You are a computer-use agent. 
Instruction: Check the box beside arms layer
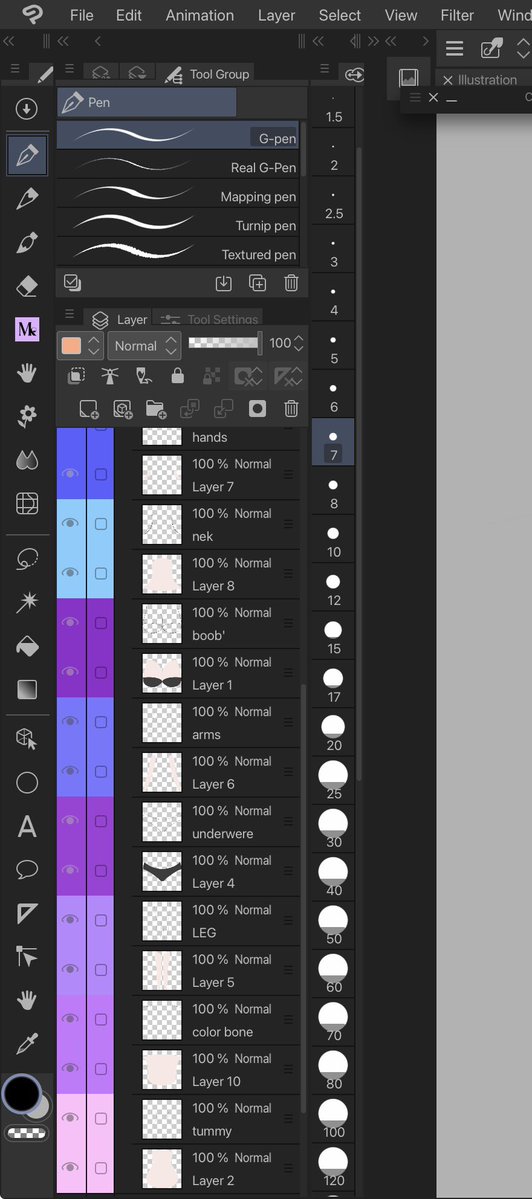coord(101,722)
